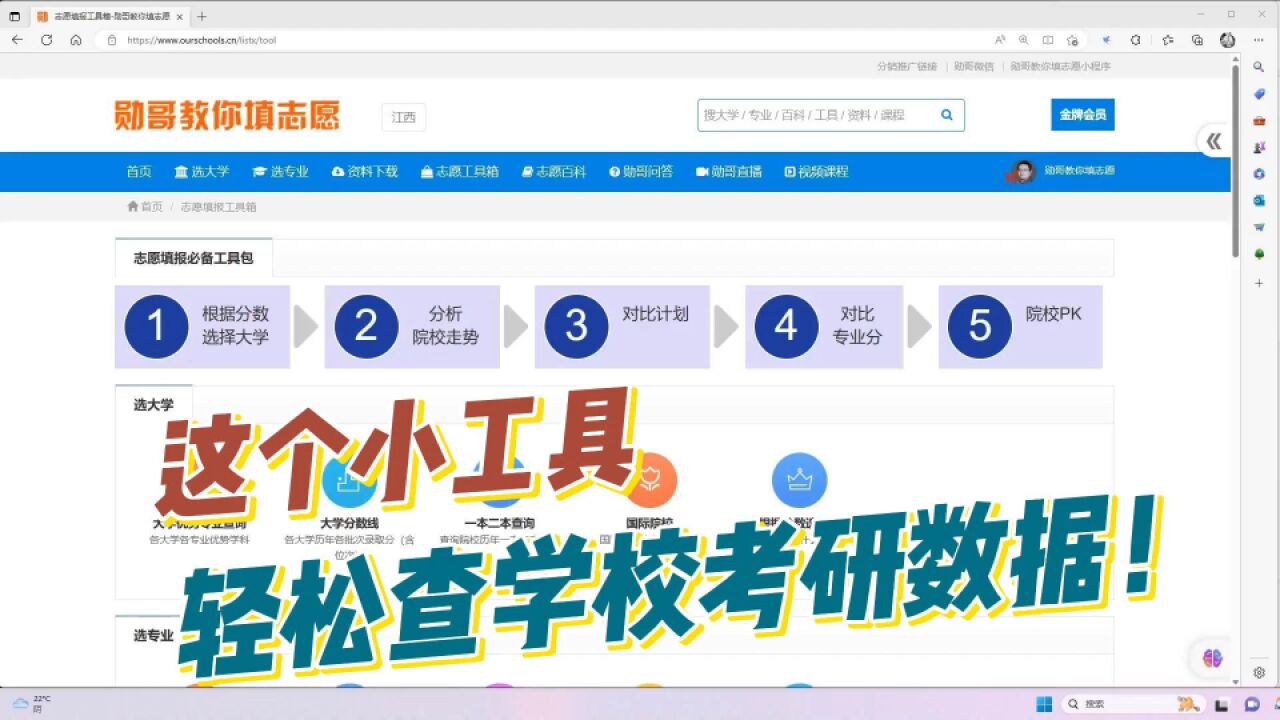1280x720 pixels.
Task: Click the 分销推广链接 link
Action: tap(907, 66)
